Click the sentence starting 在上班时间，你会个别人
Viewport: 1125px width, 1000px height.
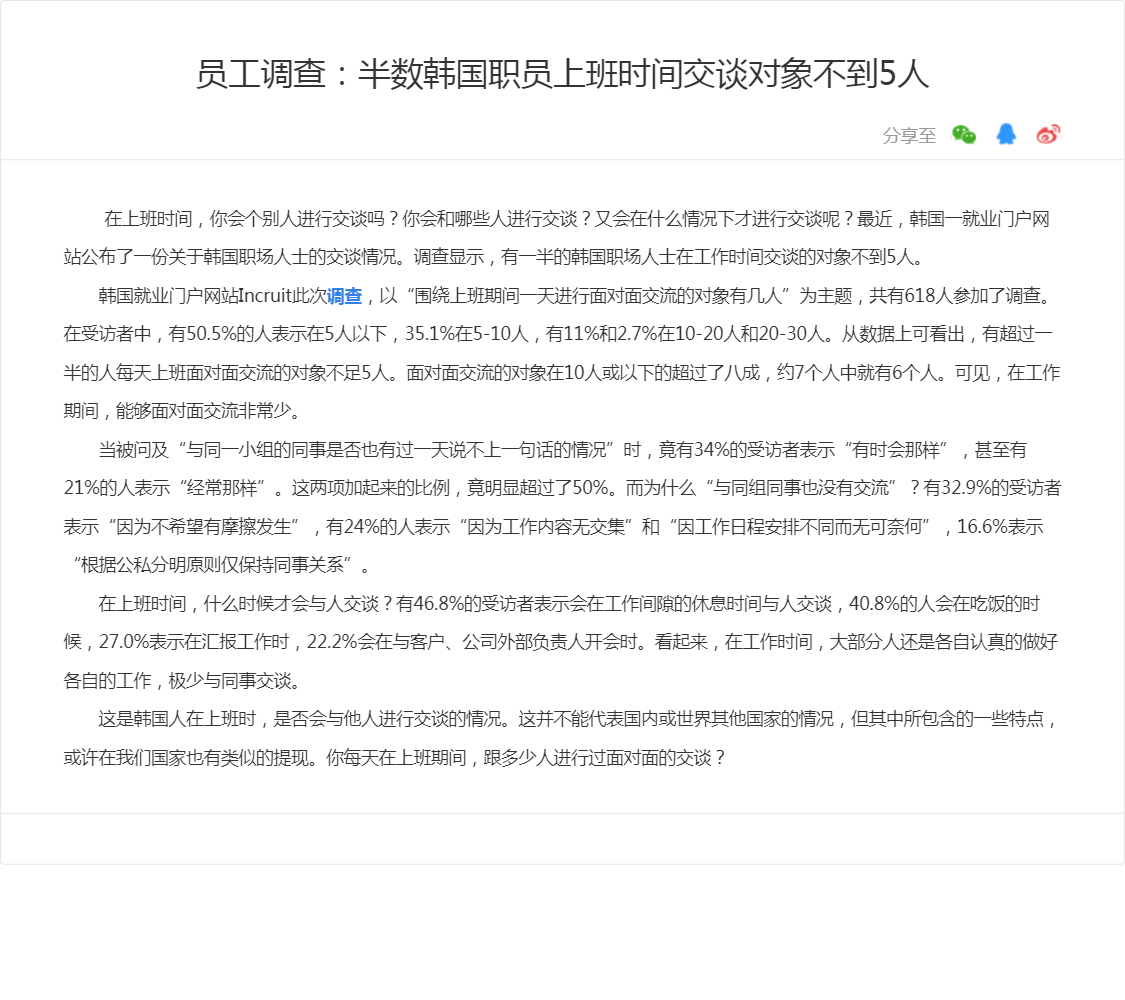(245, 219)
